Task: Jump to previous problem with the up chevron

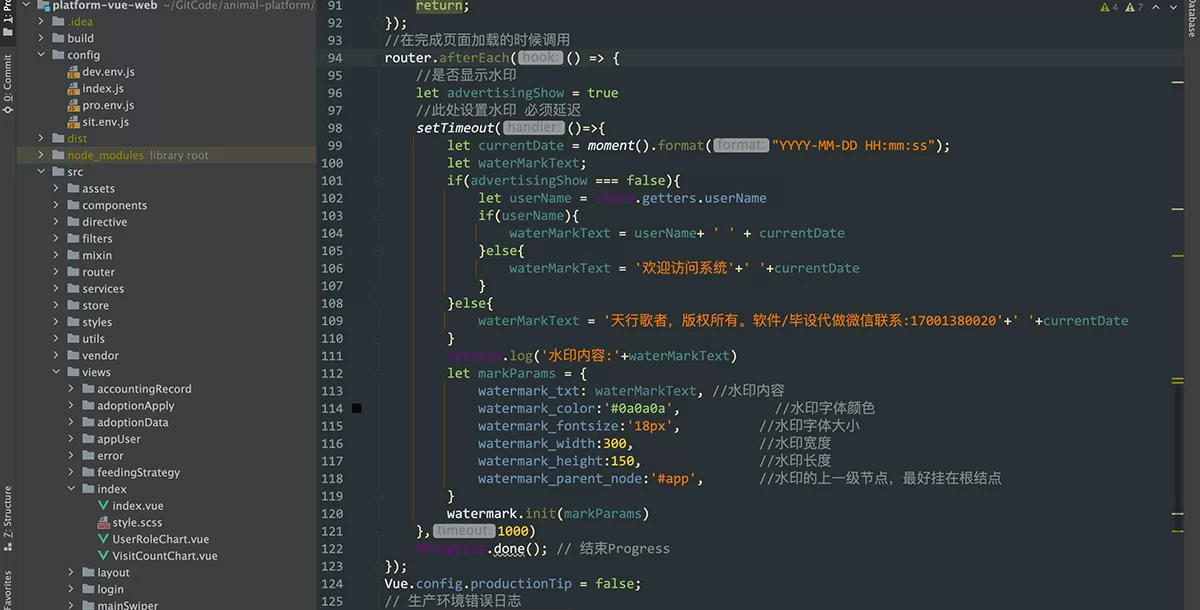Action: 1157,7
